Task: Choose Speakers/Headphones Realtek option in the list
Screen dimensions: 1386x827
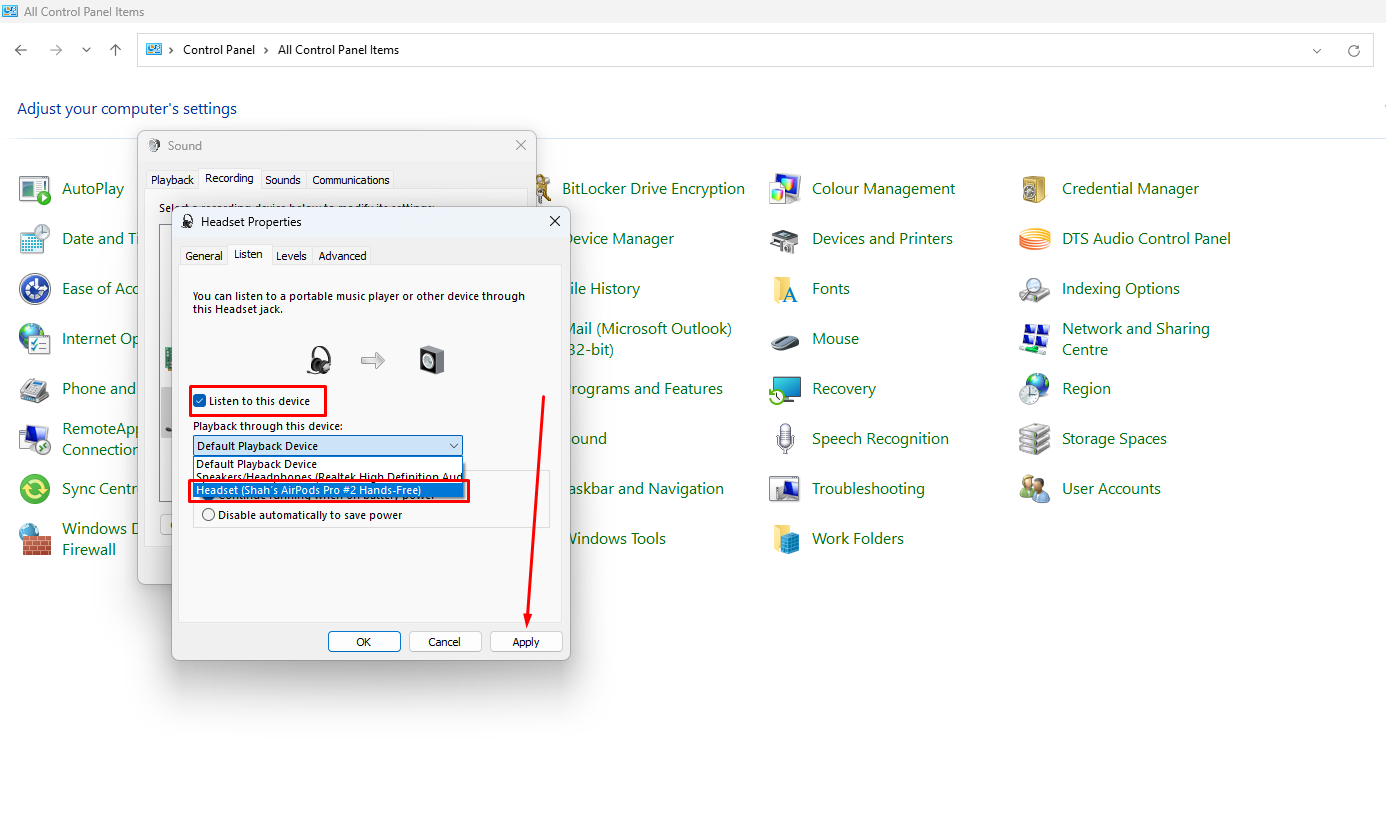Action: coord(328,477)
